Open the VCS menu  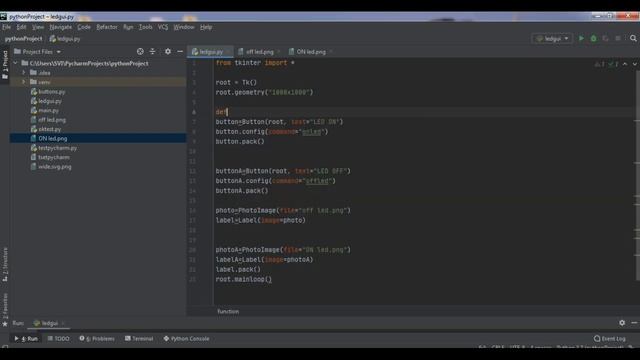162,27
